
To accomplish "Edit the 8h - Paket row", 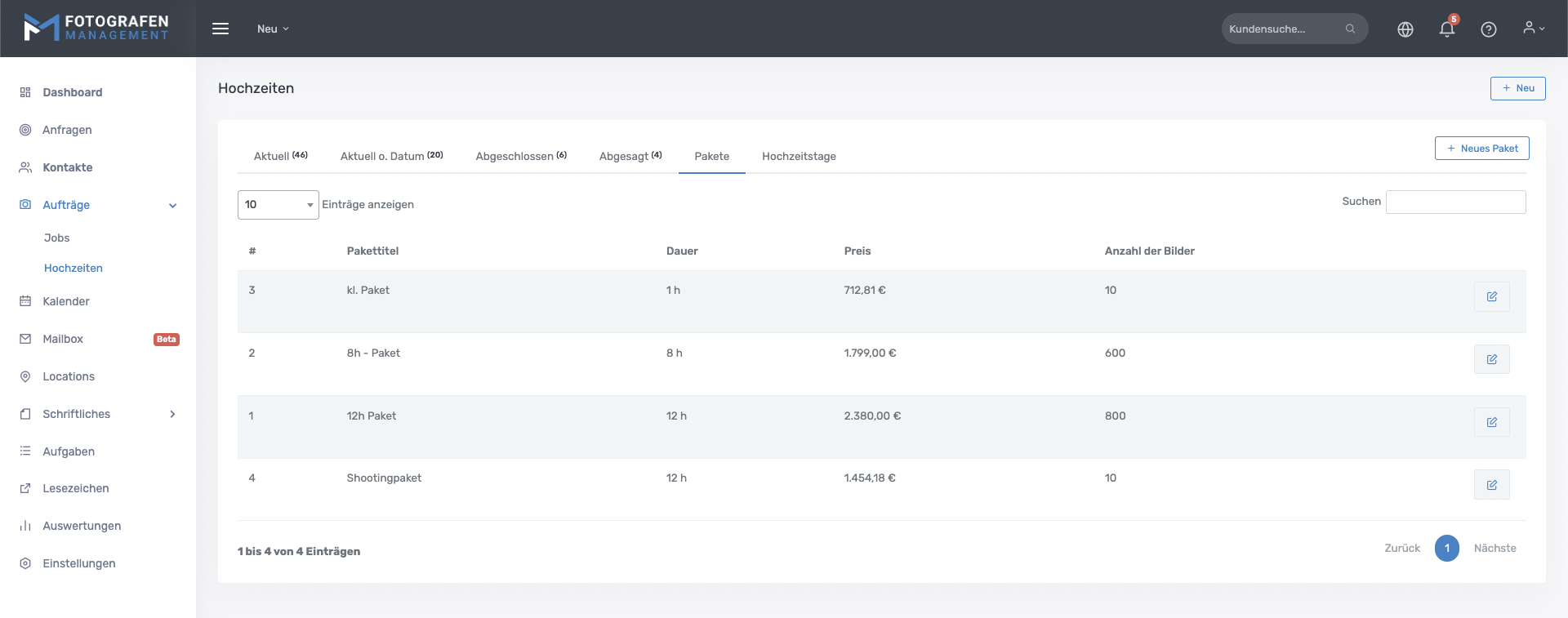I will tap(1491, 359).
